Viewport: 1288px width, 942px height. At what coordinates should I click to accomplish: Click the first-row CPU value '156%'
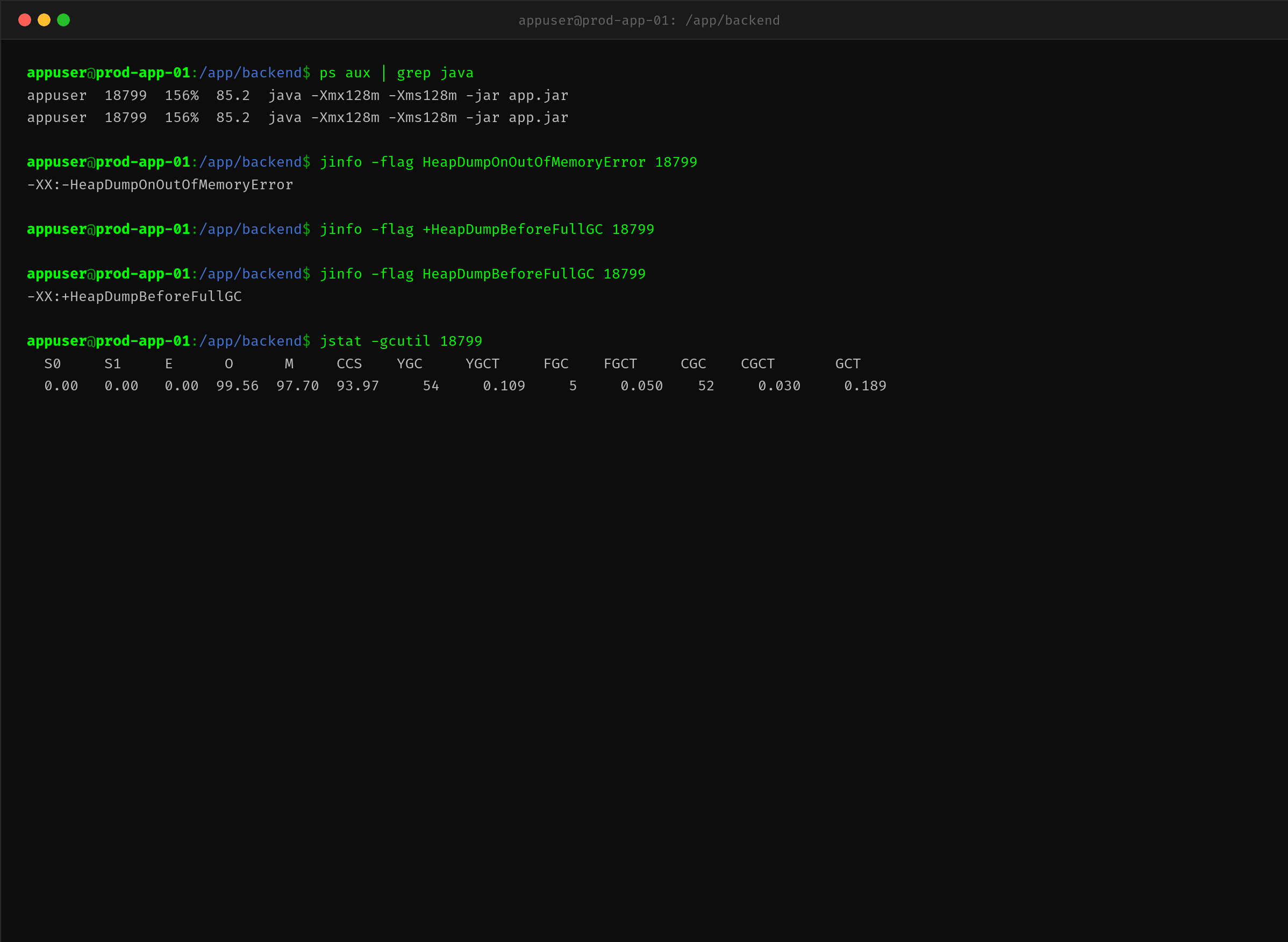click(x=182, y=95)
